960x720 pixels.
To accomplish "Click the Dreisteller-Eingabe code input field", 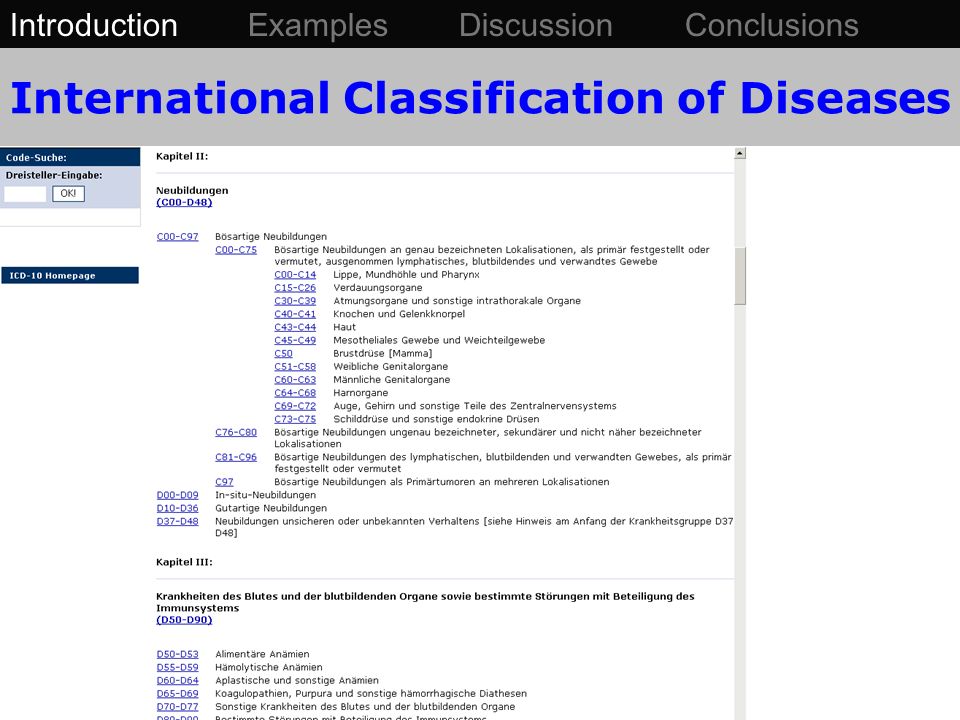I will (x=25, y=194).
